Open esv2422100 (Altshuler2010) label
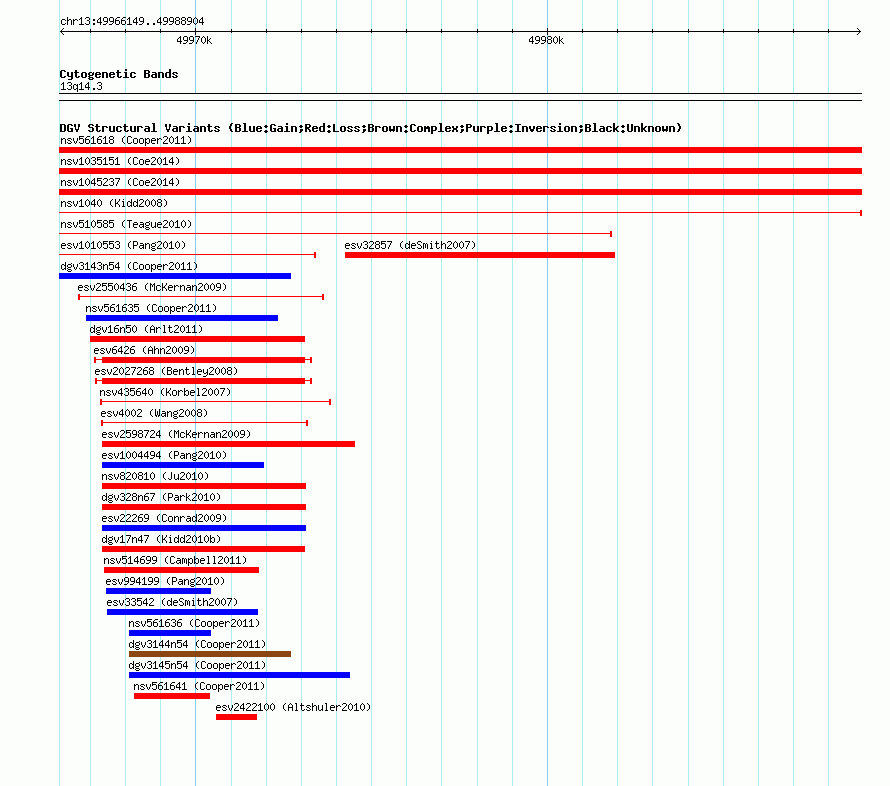 (293, 707)
